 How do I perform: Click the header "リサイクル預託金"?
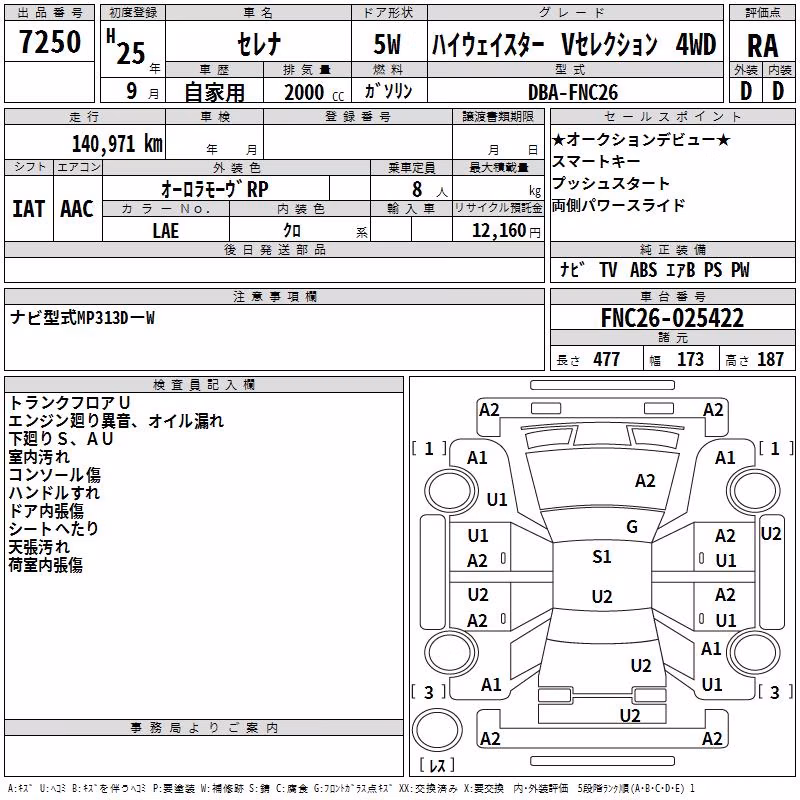498,209
